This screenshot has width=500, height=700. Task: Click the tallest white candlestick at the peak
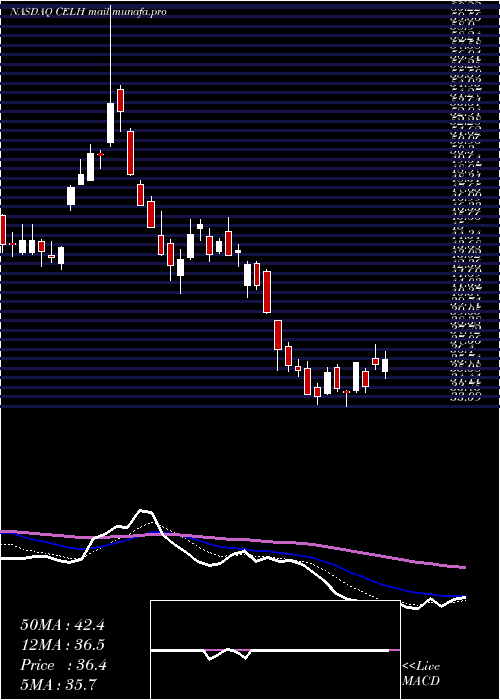[x=110, y=123]
